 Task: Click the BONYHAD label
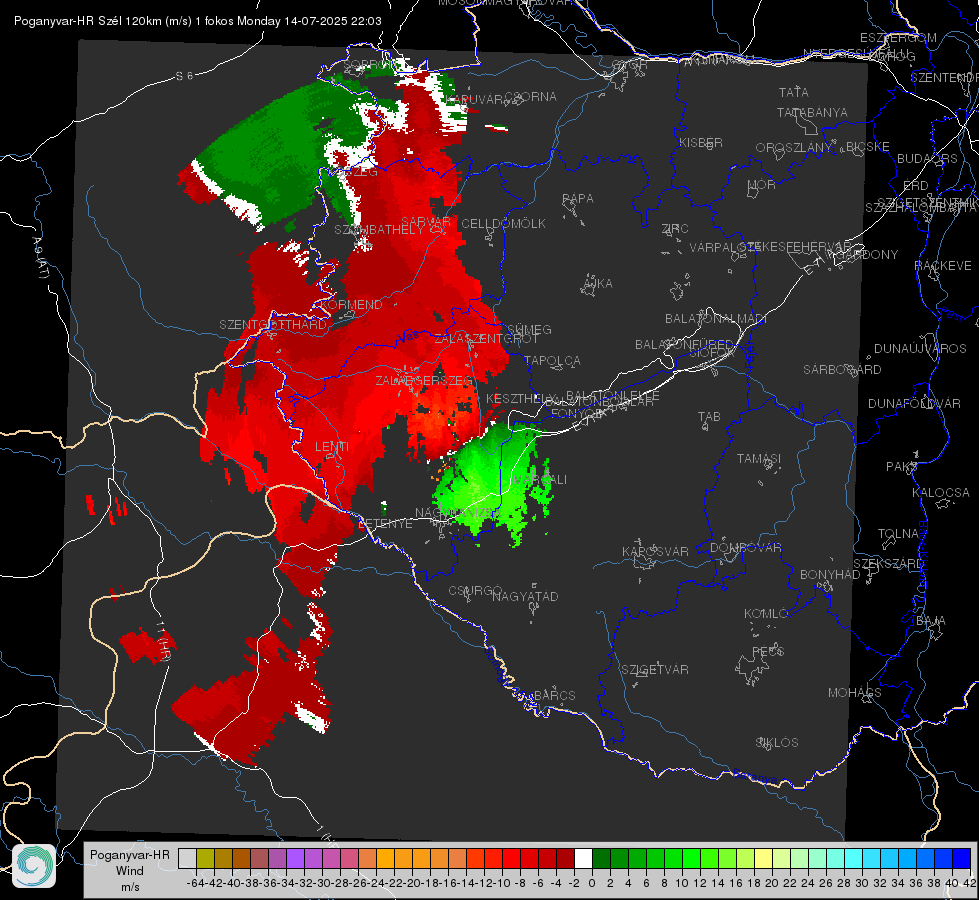[x=830, y=575]
